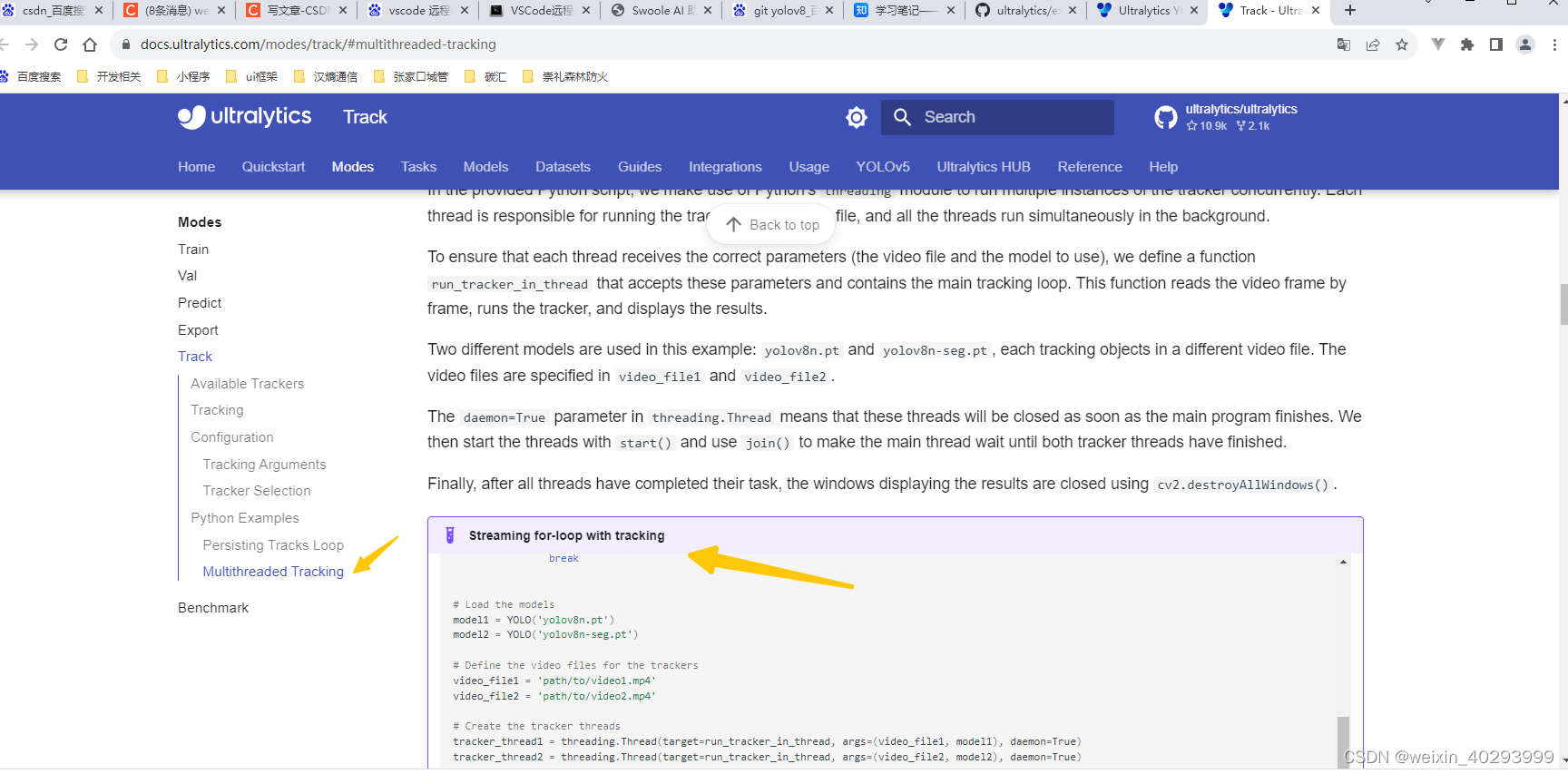Jump to Tracker Selection section
This screenshot has width=1568, height=774.
pos(257,491)
